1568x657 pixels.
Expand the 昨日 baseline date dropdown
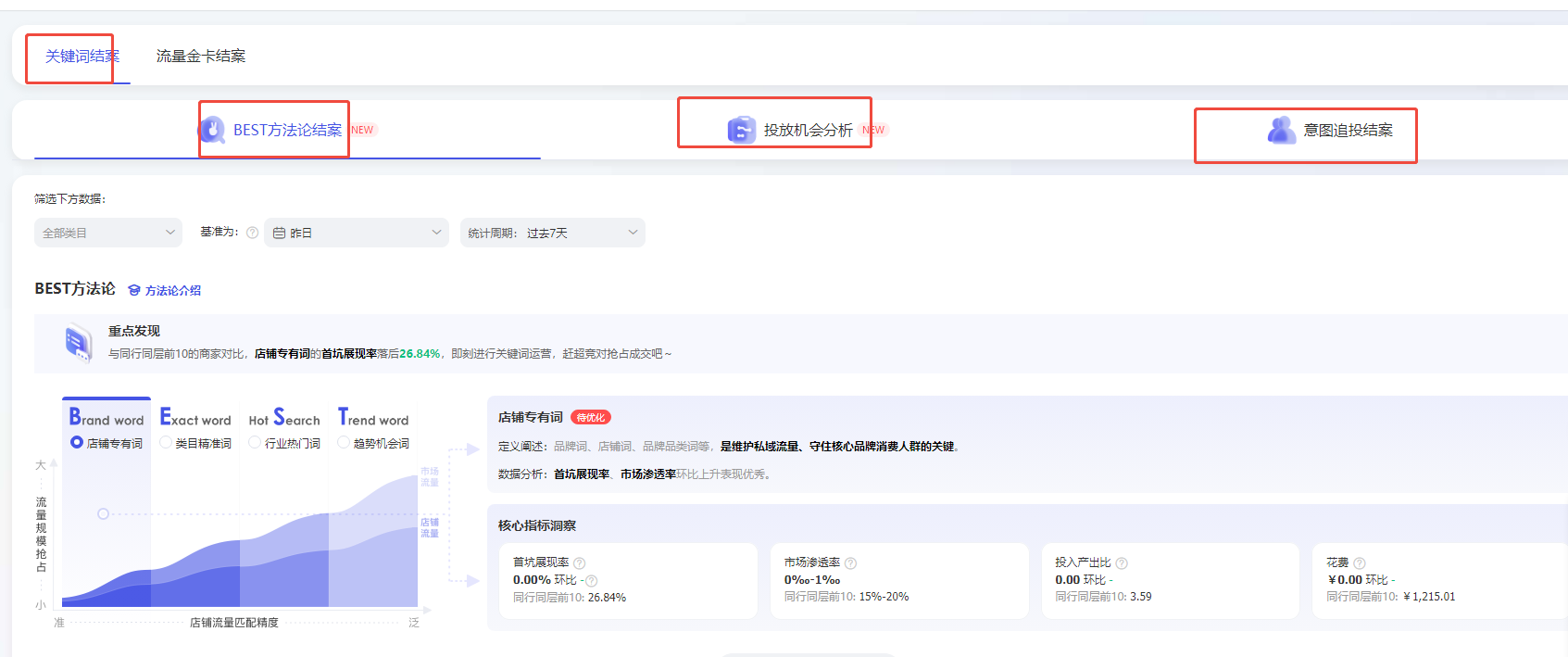357,233
